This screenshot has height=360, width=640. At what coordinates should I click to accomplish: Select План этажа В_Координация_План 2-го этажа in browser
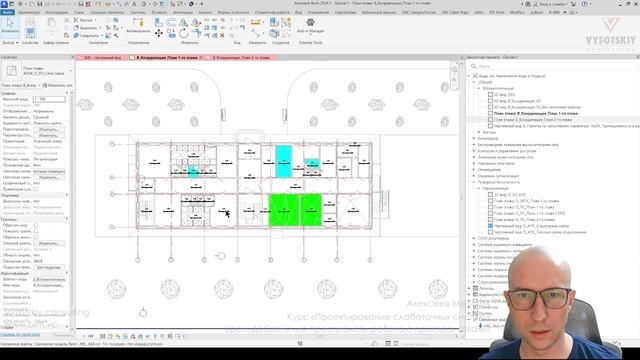click(x=533, y=120)
